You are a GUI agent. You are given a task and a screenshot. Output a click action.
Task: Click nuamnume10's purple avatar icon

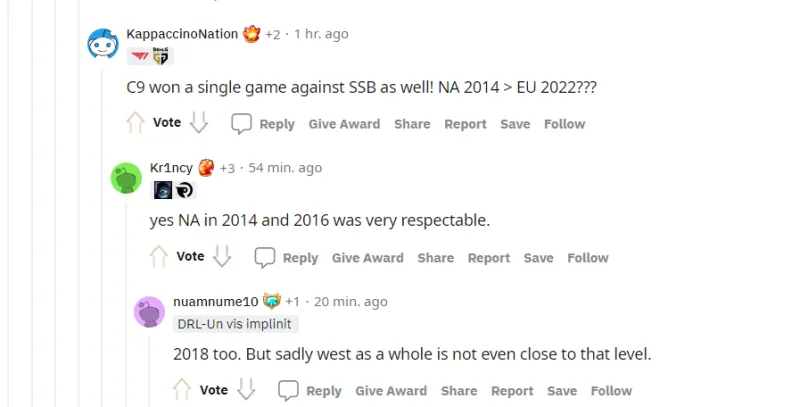(x=150, y=311)
